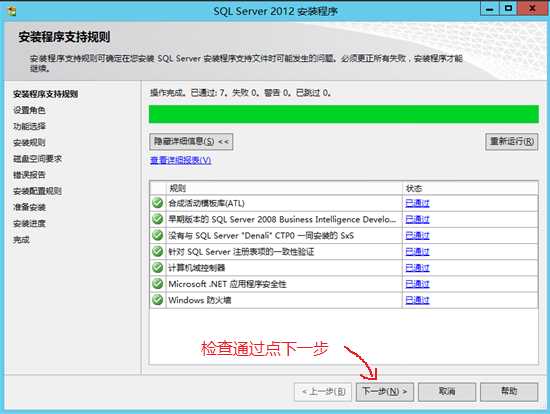Click rule text 计算机域控制器
The width and height of the screenshot is (550, 414).
[x=196, y=268]
